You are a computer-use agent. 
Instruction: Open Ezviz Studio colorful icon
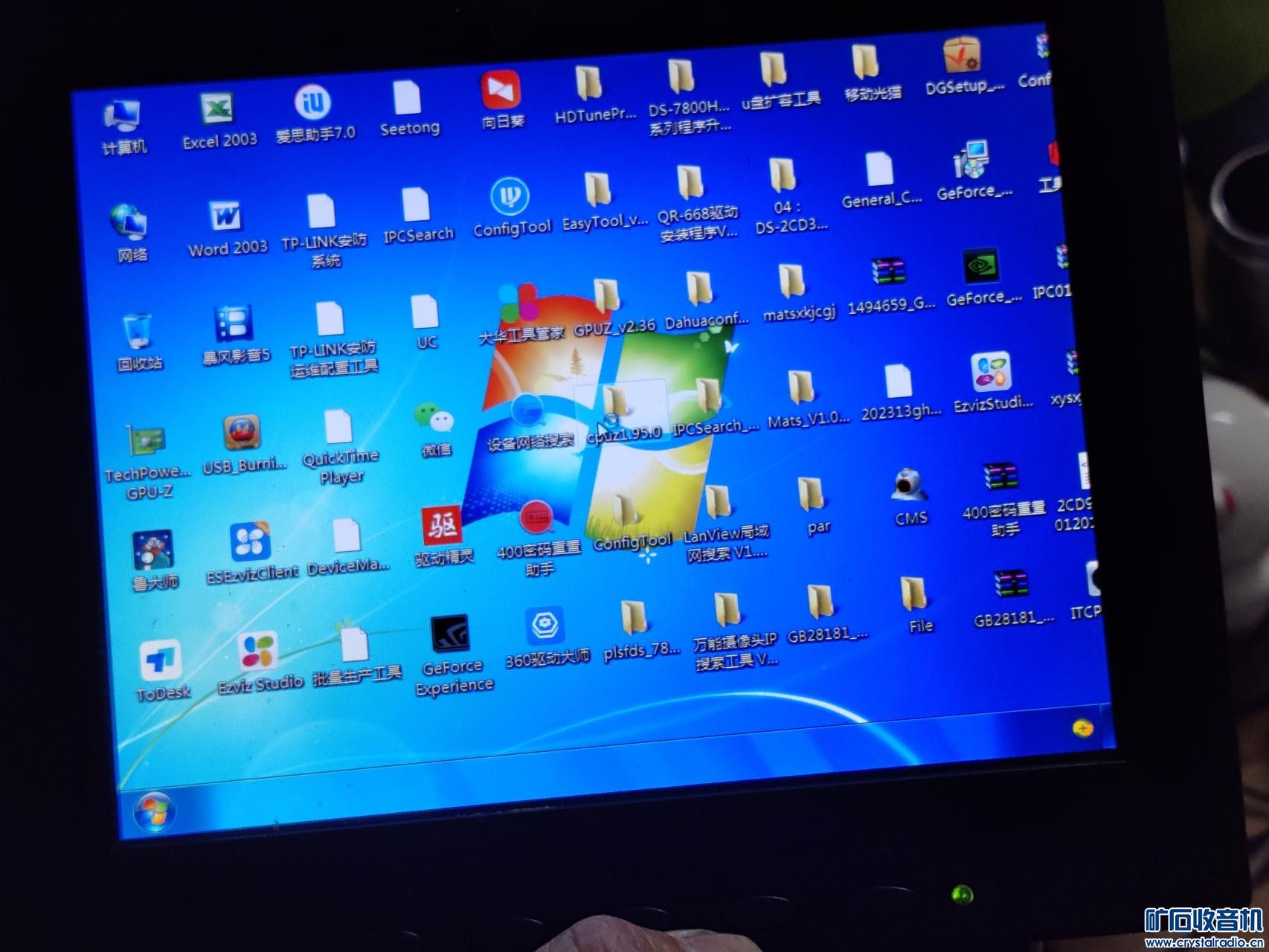257,653
